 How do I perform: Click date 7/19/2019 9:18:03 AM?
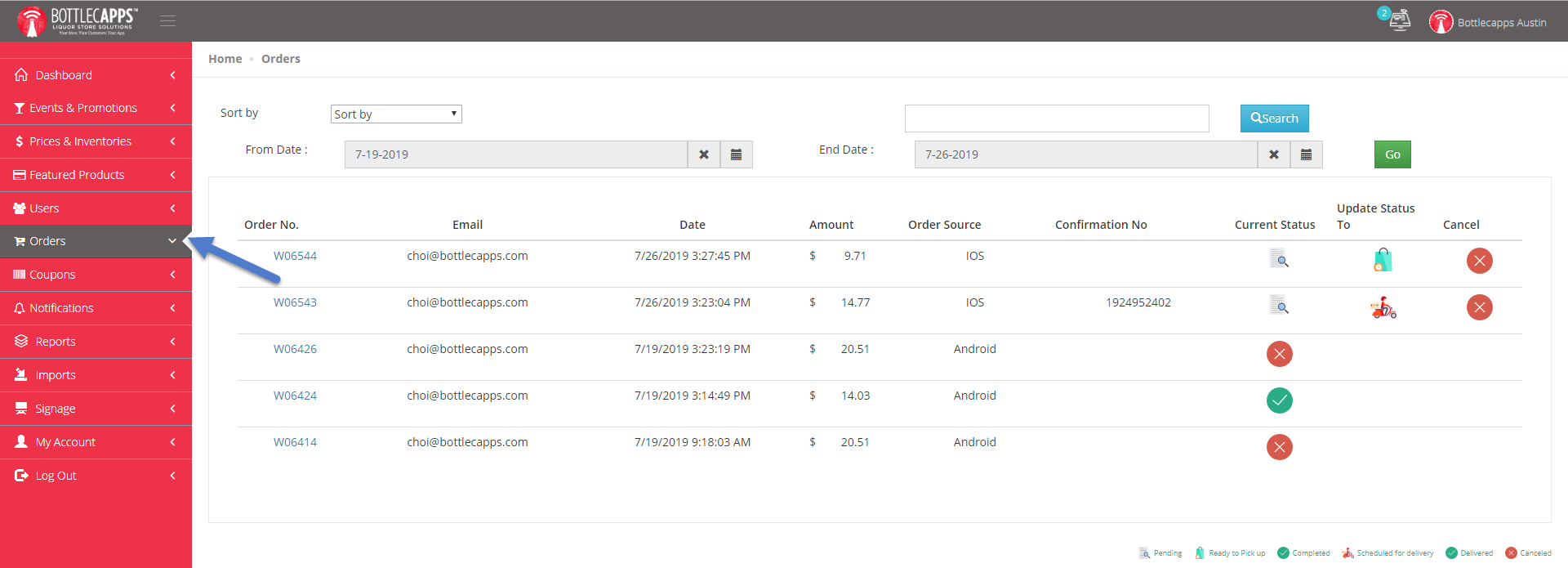point(693,442)
